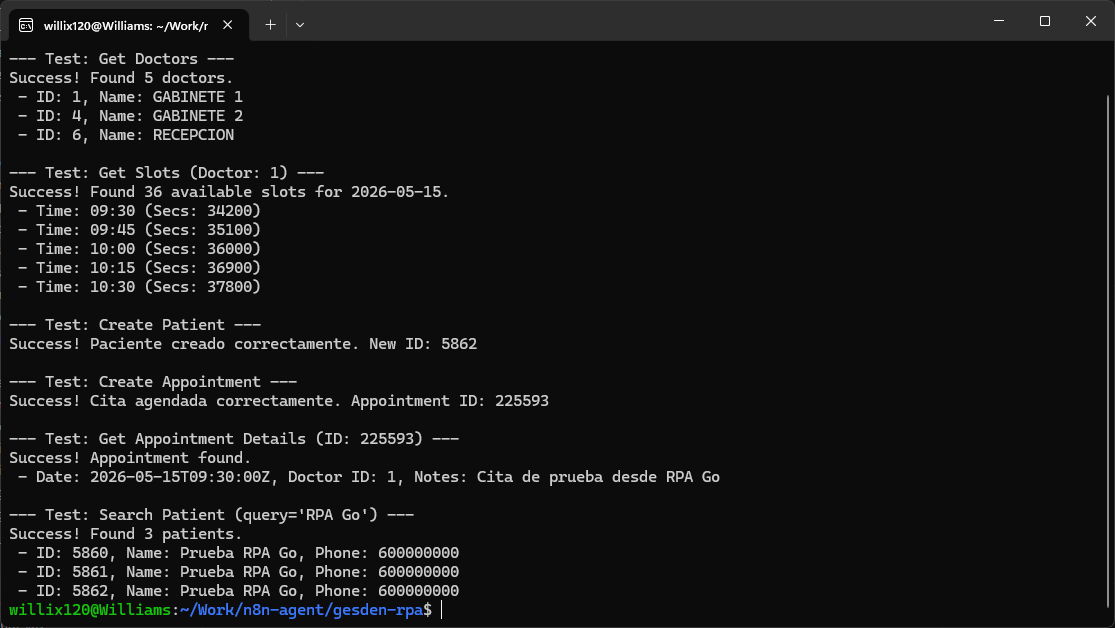Click 'Paciente creado correctamente. New ID: 5862' line
The image size is (1115, 628).
point(243,344)
